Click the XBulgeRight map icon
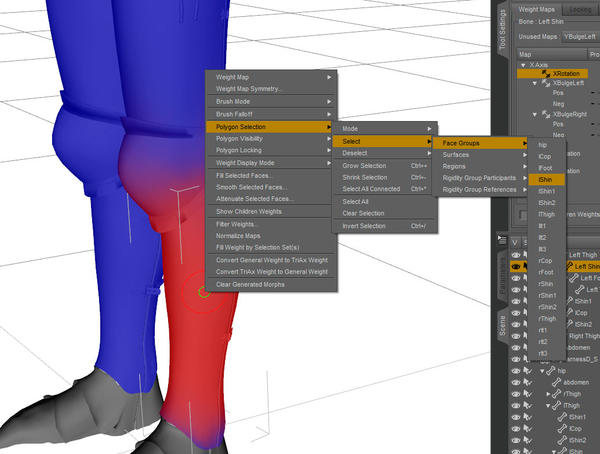The height and width of the screenshot is (454, 600). (x=546, y=114)
